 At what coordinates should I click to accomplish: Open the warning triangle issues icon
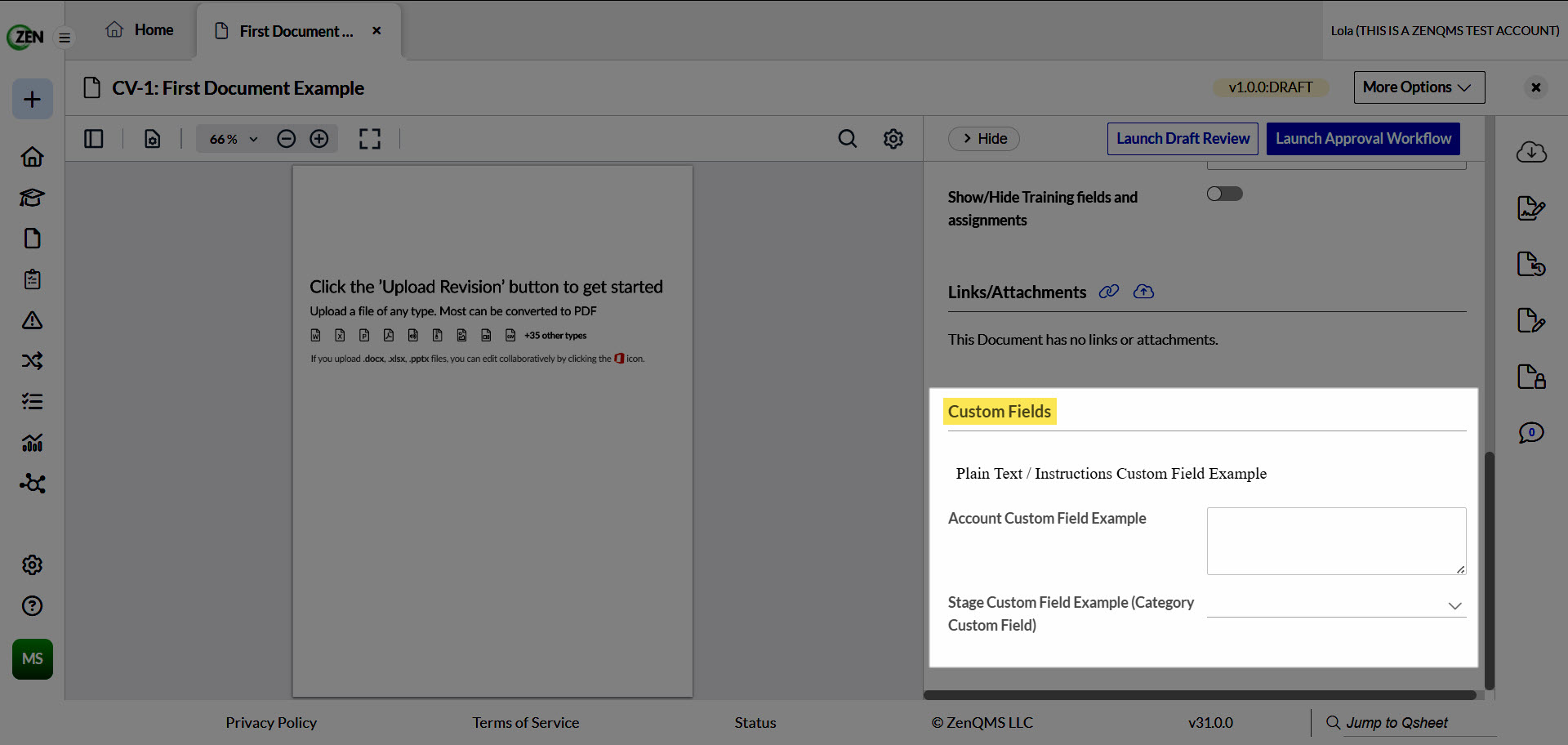coord(33,319)
